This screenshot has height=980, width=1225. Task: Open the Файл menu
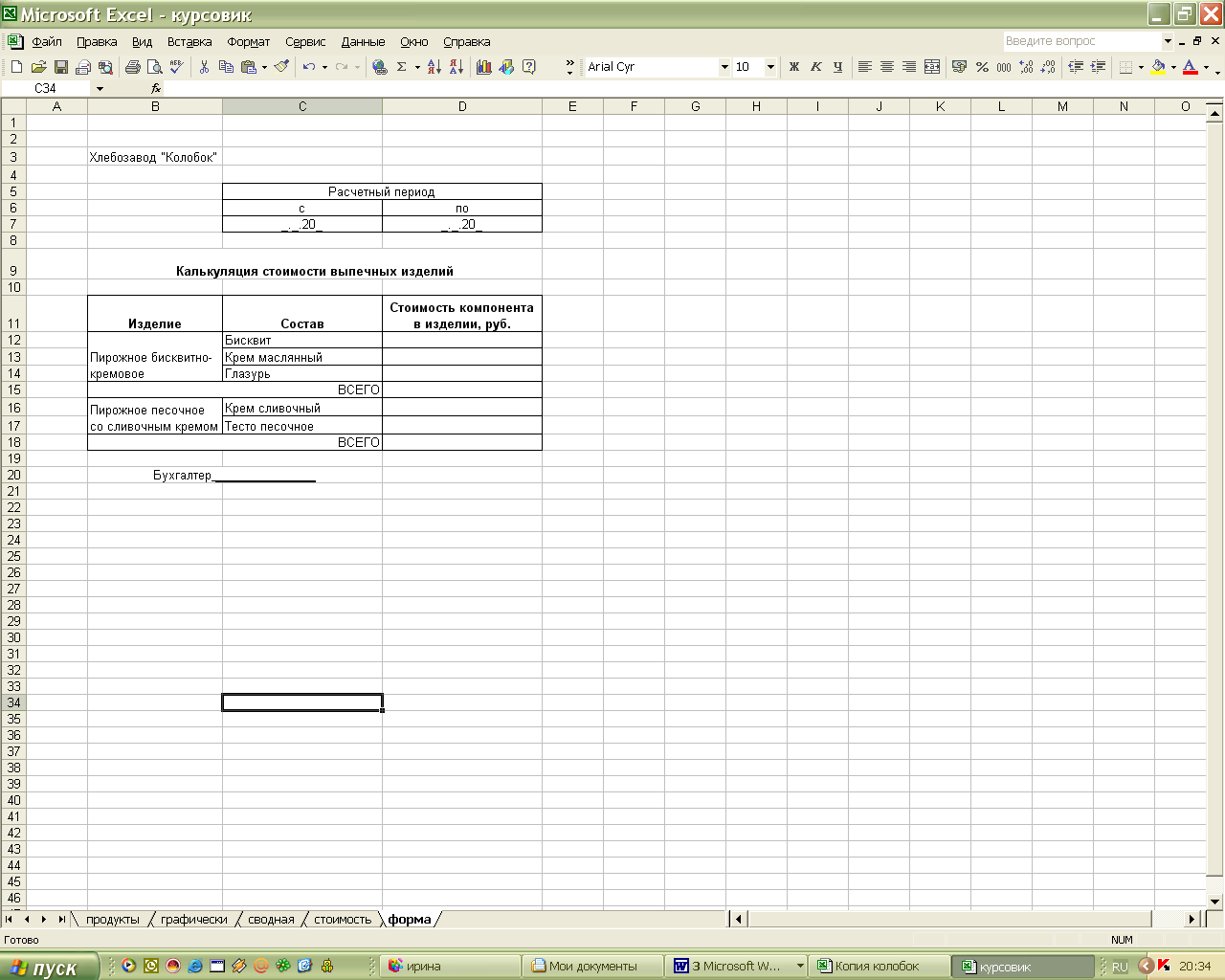[47, 42]
